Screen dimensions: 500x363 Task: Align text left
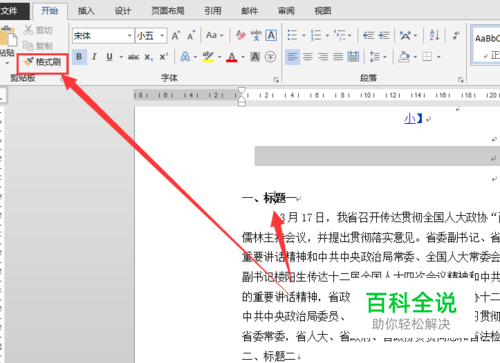click(292, 57)
